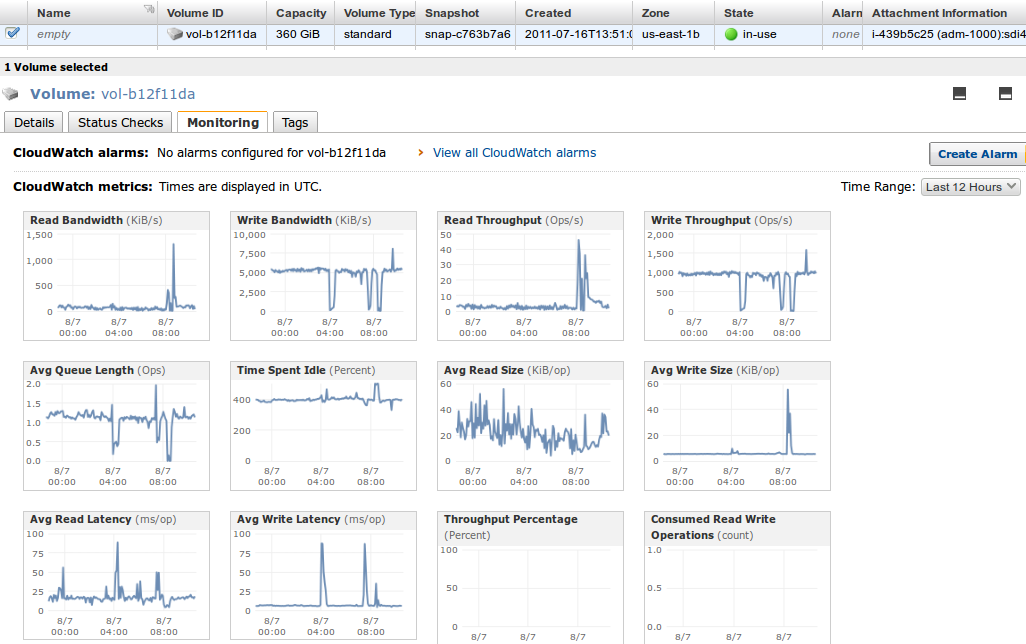The width and height of the screenshot is (1026, 644).
Task: Click the second panel-size icon right of the Volume heading
Action: pos(1005,94)
